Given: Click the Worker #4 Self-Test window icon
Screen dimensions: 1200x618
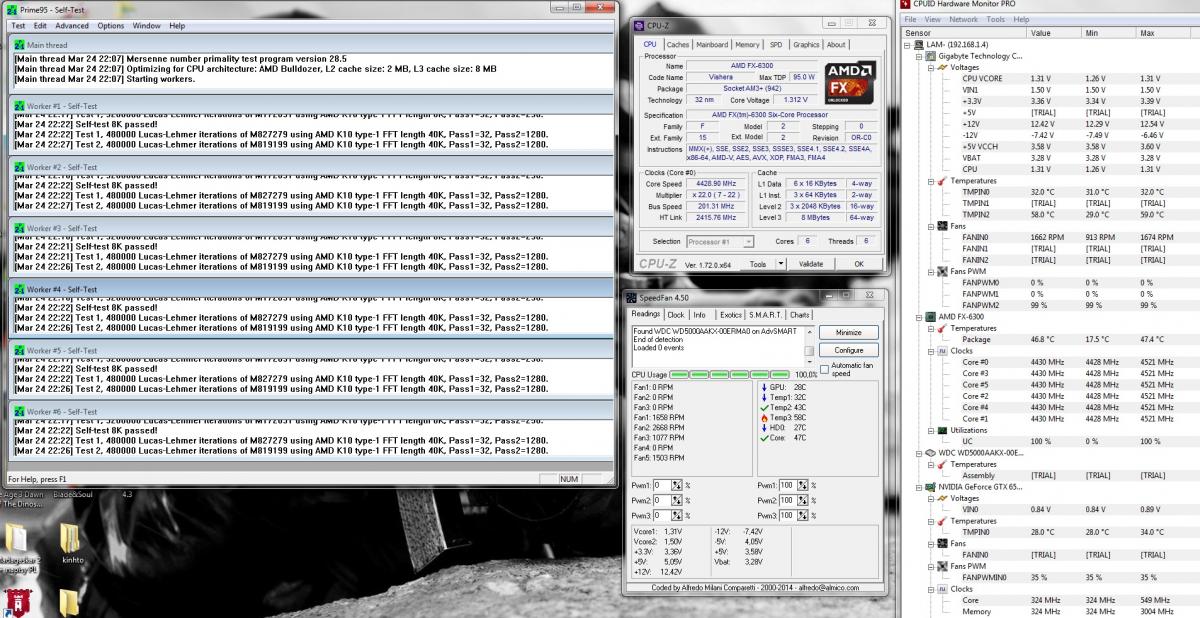Looking at the screenshot, I should pyautogui.click(x=19, y=289).
